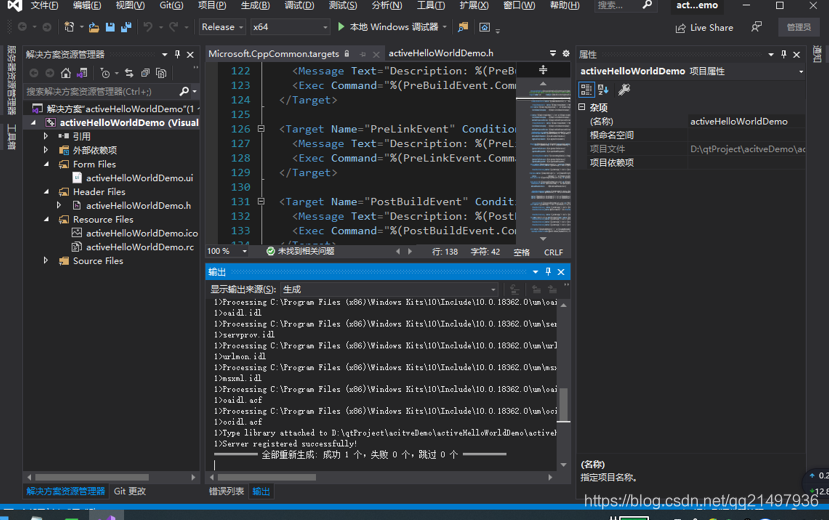This screenshot has width=829, height=520.
Task: Collapse the Form Files folder
Action: pos(46,164)
